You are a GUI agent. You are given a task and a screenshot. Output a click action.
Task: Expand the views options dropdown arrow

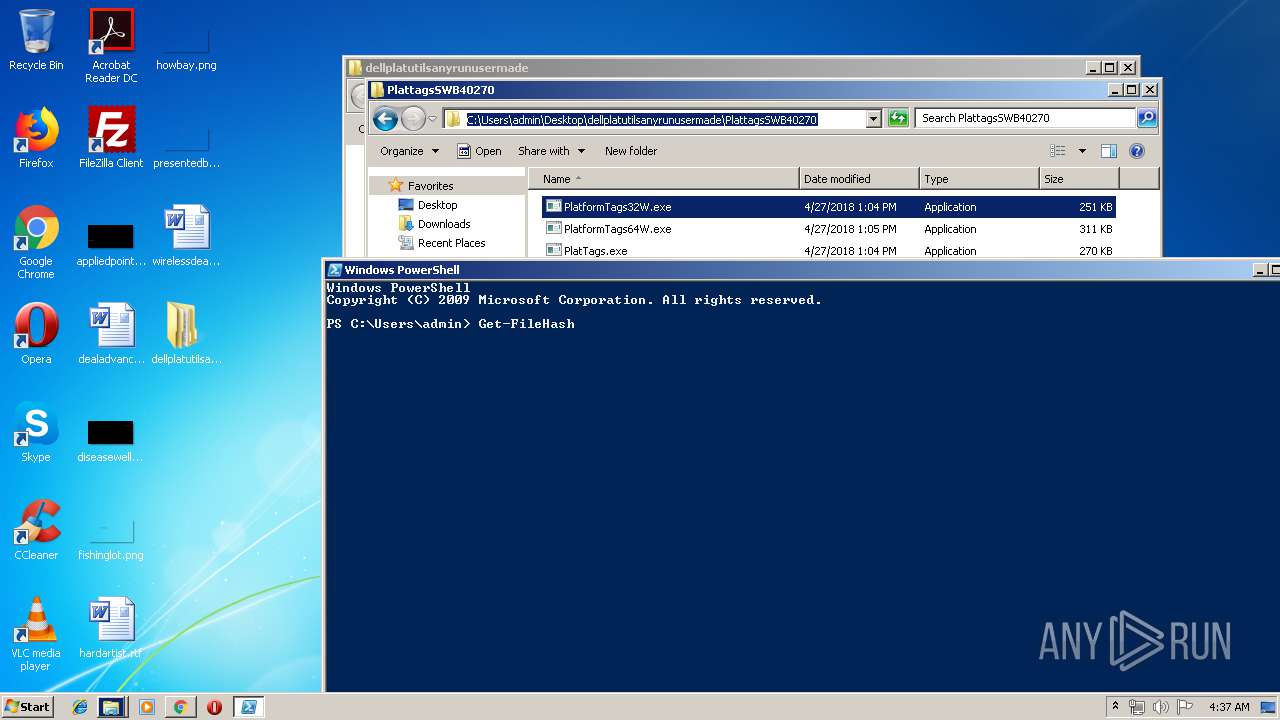[1082, 151]
